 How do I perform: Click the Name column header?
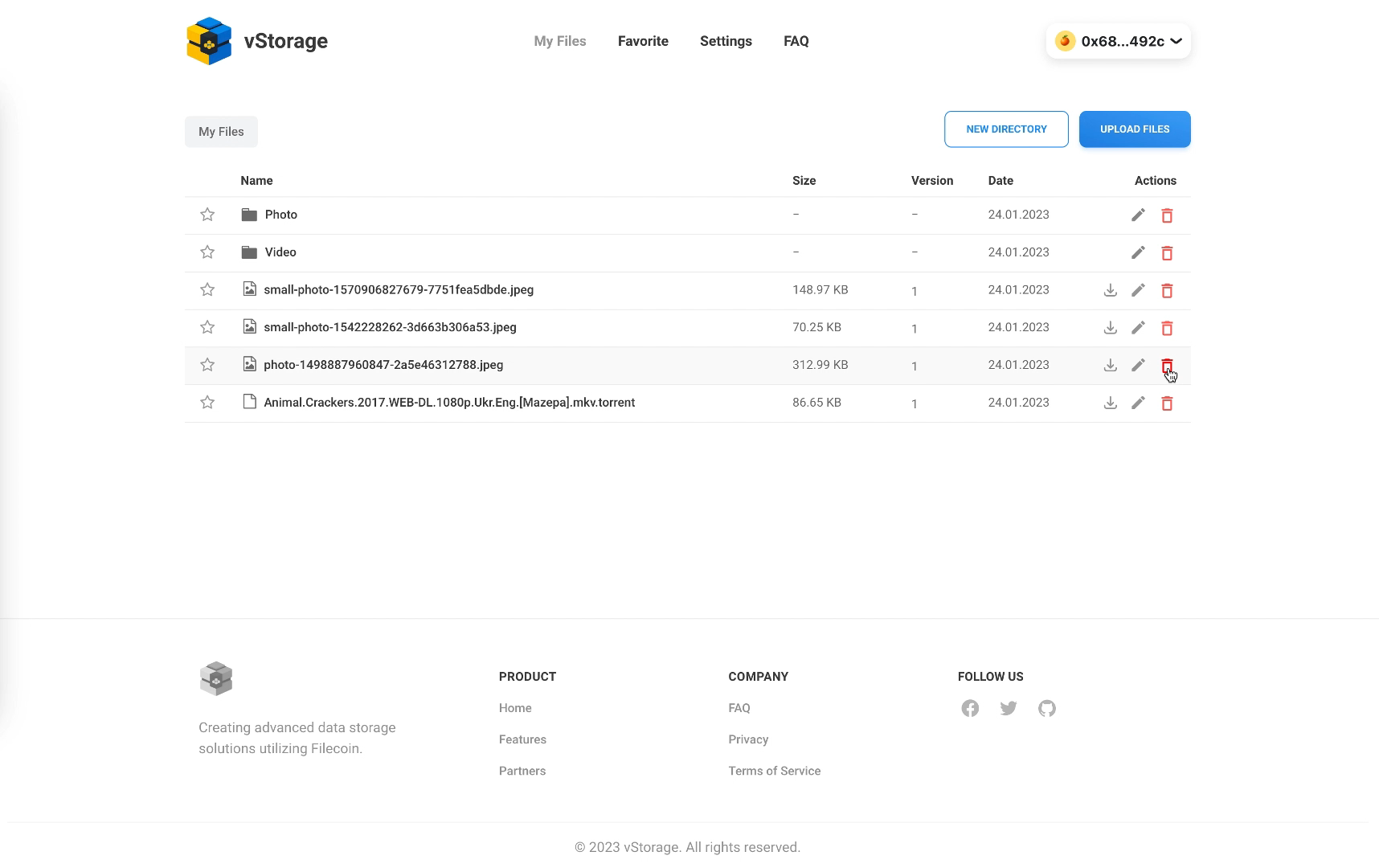click(256, 181)
